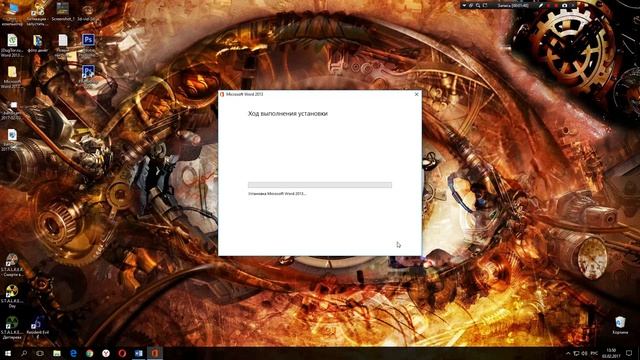Open taskbar search magnifier
640x360 pixels.
tap(24, 353)
